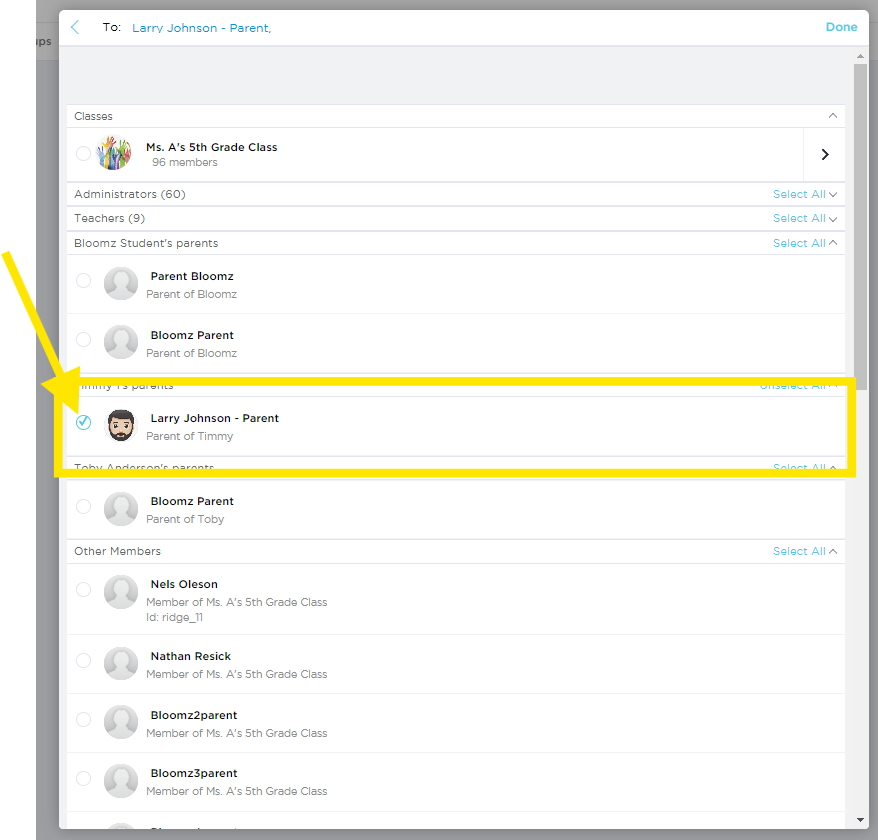878x840 pixels.
Task: Open Ms. A's 5th Grade Class members arrow
Action: point(824,155)
